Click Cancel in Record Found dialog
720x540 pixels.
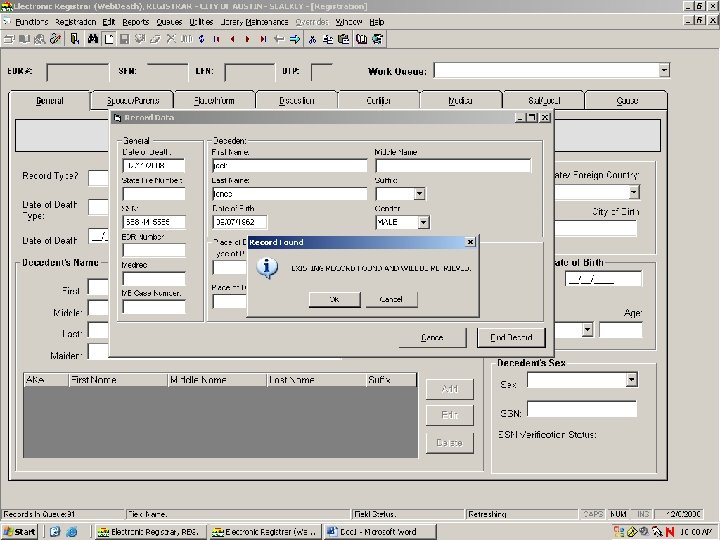point(391,299)
